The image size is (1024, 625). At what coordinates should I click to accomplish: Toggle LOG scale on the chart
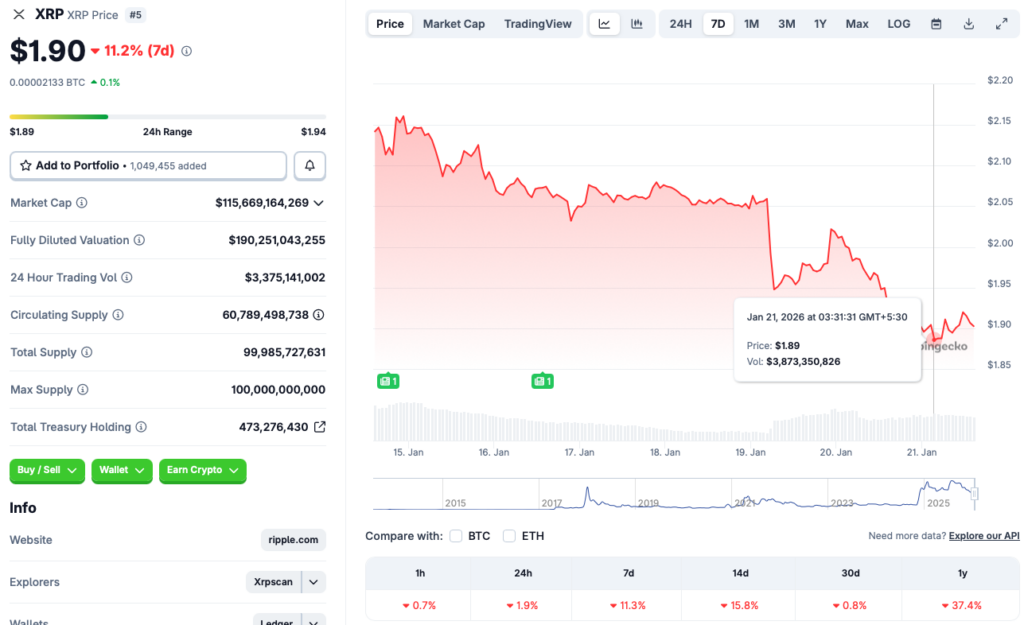click(898, 23)
